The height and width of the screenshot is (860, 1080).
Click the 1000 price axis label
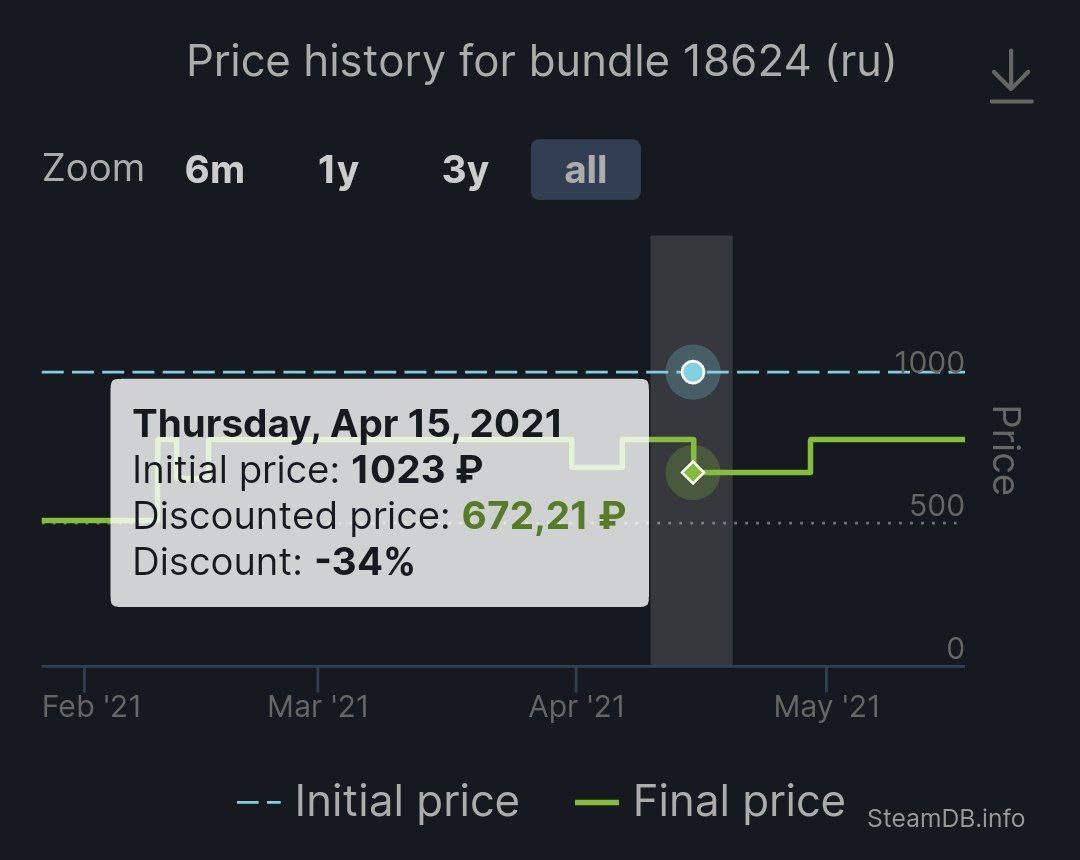928,362
